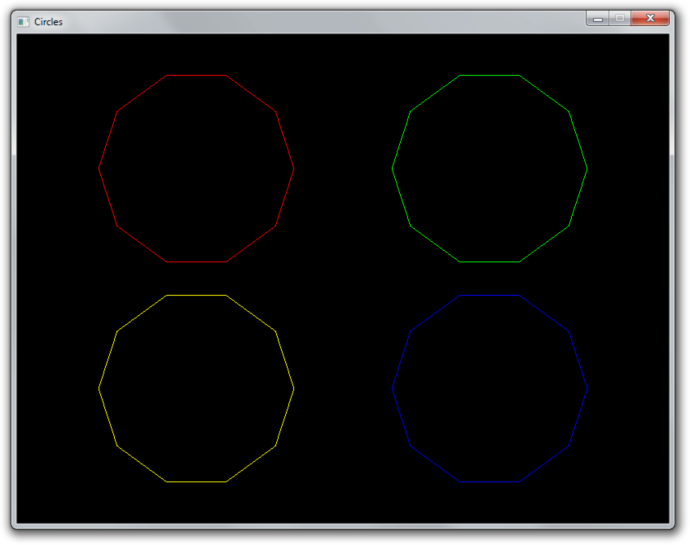Image resolution: width=690 pixels, height=545 pixels.
Task: Minimize the Circles window
Action: [x=598, y=18]
